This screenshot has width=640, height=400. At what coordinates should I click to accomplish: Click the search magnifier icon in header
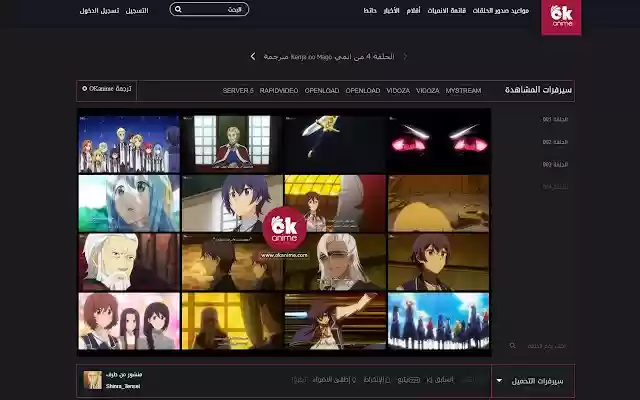pos(178,9)
